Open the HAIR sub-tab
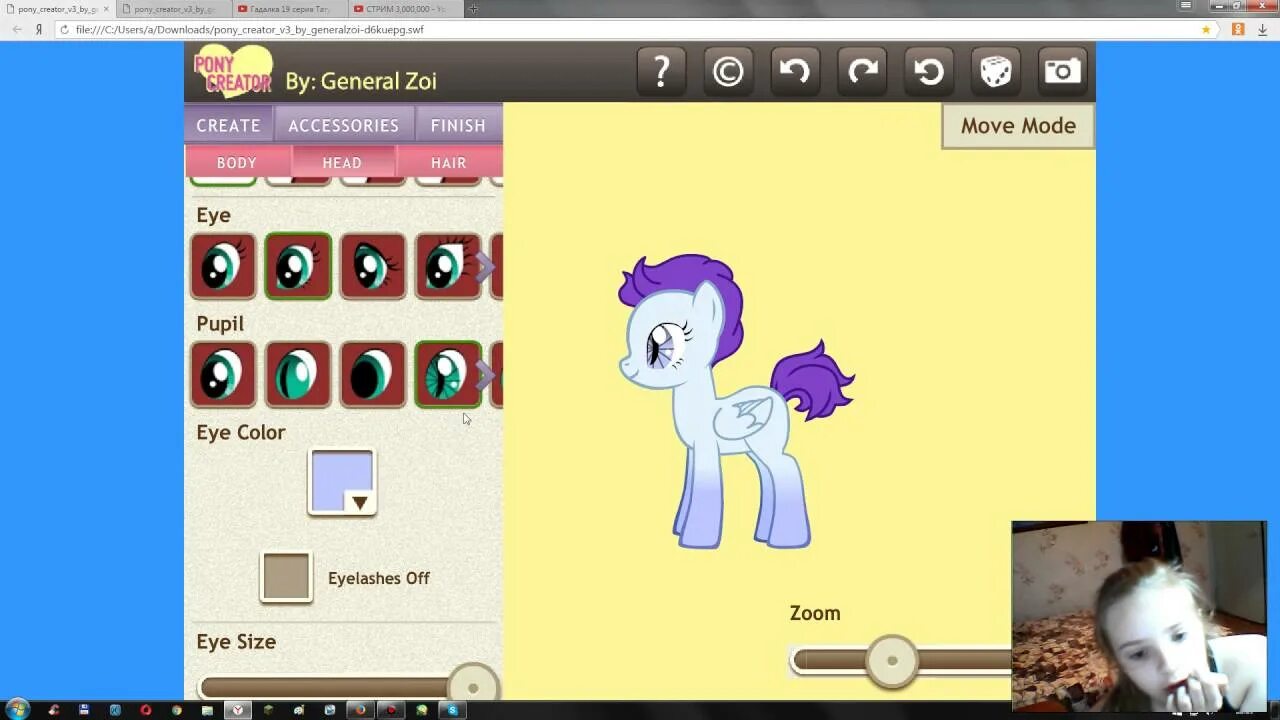Image resolution: width=1280 pixels, height=720 pixels. click(x=449, y=162)
